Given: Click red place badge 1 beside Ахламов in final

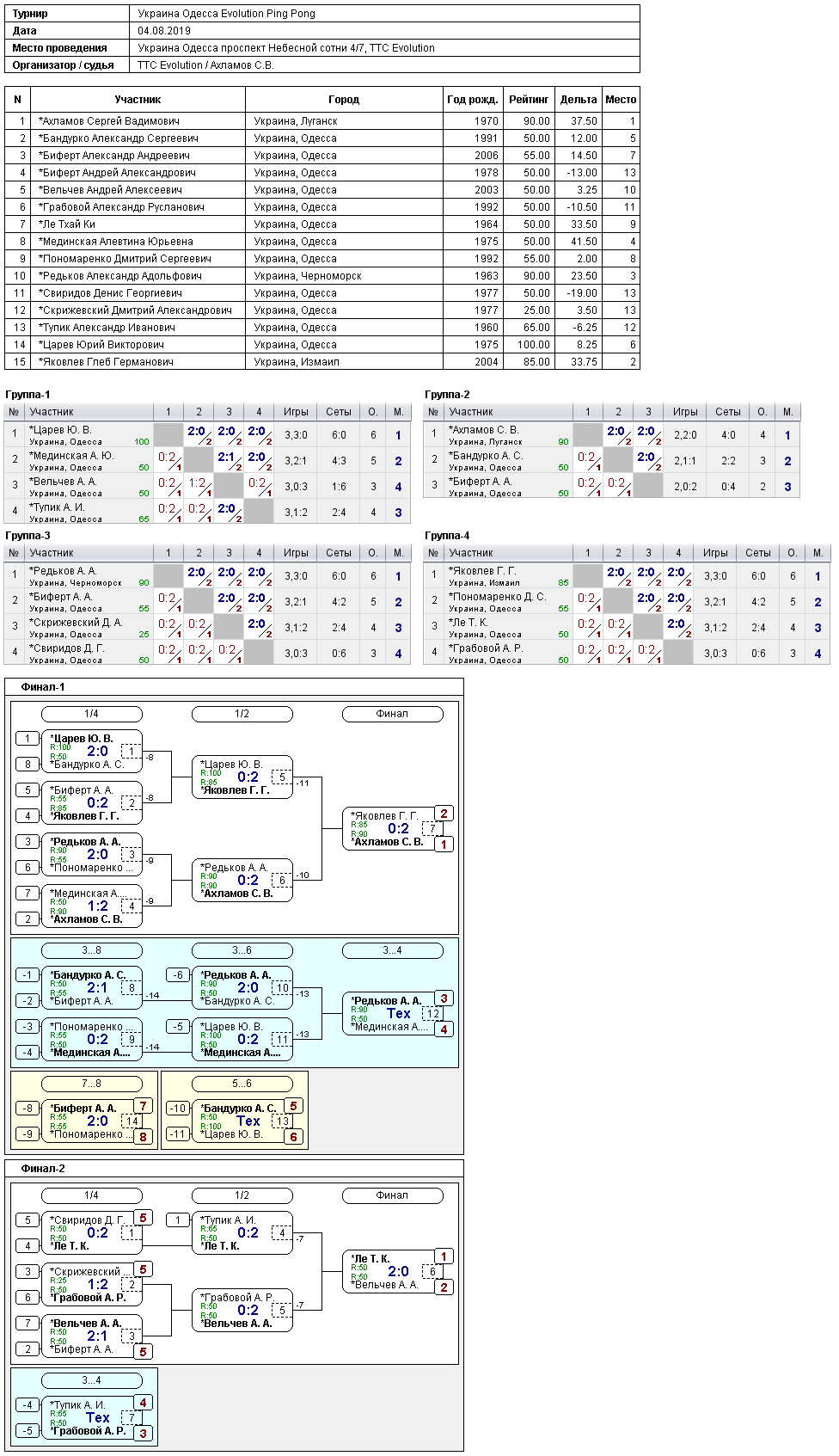Looking at the screenshot, I should (x=444, y=845).
